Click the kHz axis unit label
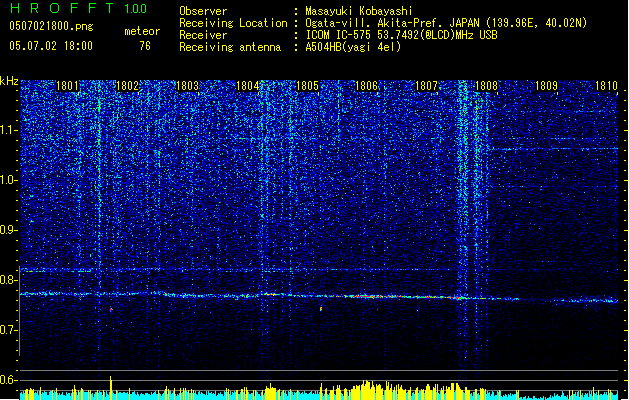 9,81
